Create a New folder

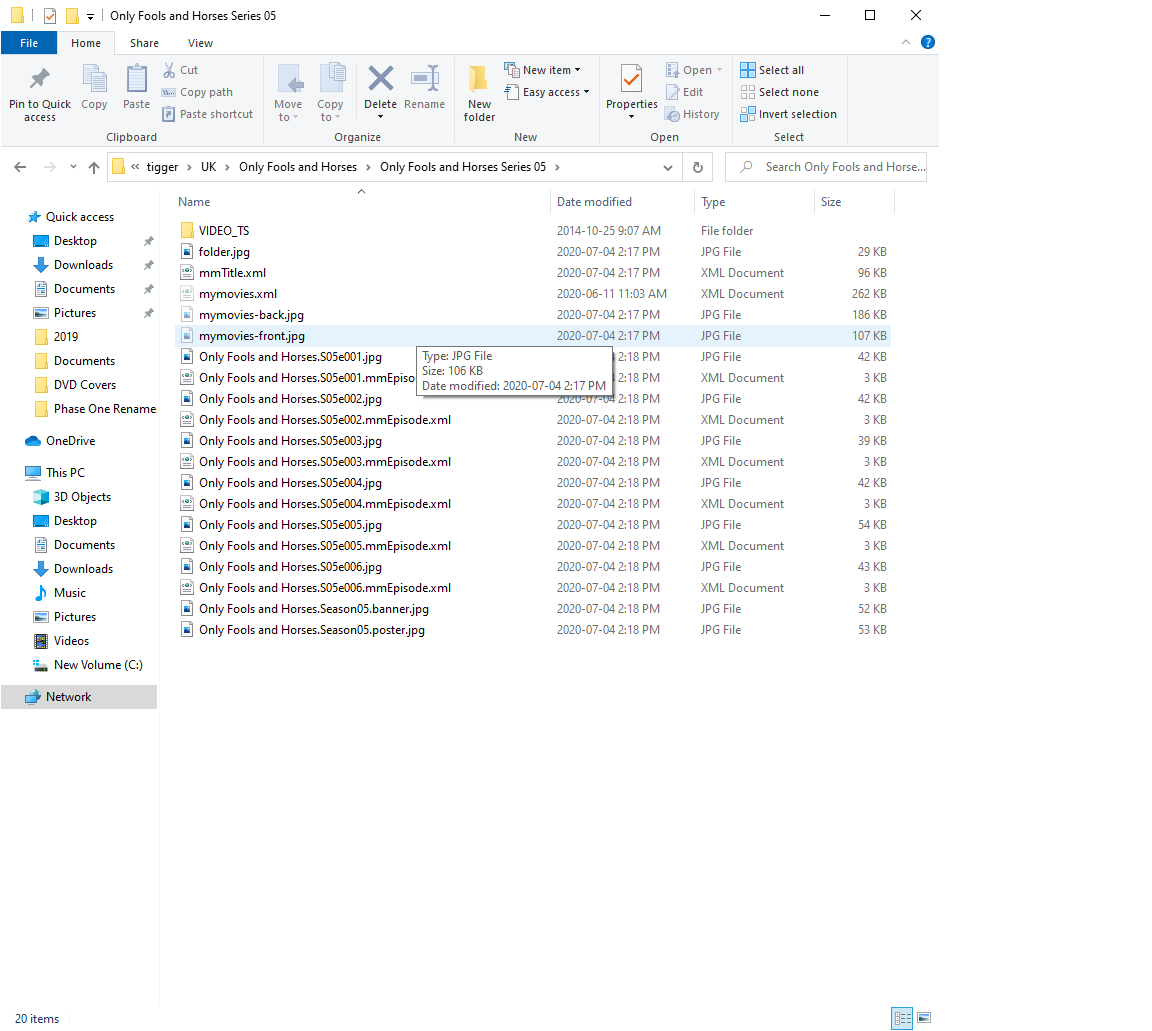[479, 93]
